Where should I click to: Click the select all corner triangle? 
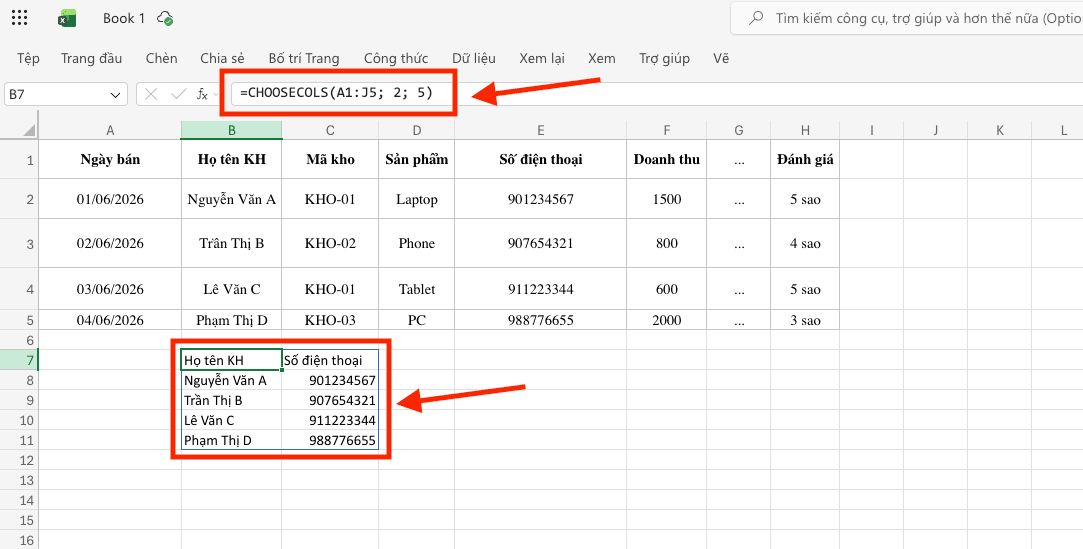click(29, 131)
